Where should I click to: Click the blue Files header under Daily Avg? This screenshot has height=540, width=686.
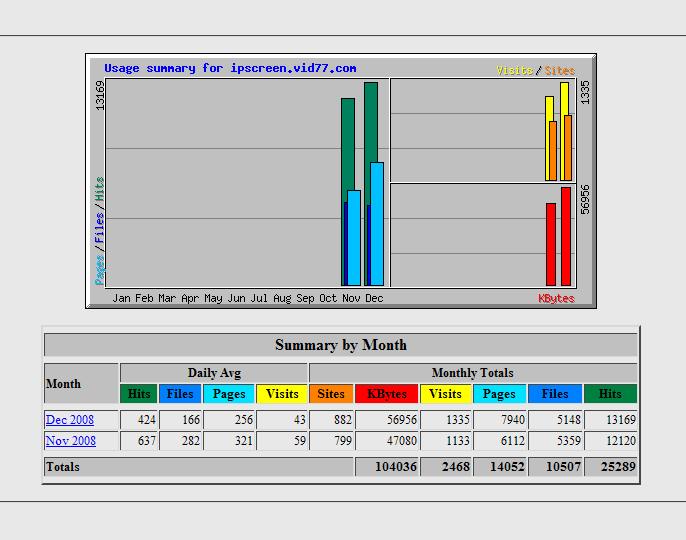point(180,394)
